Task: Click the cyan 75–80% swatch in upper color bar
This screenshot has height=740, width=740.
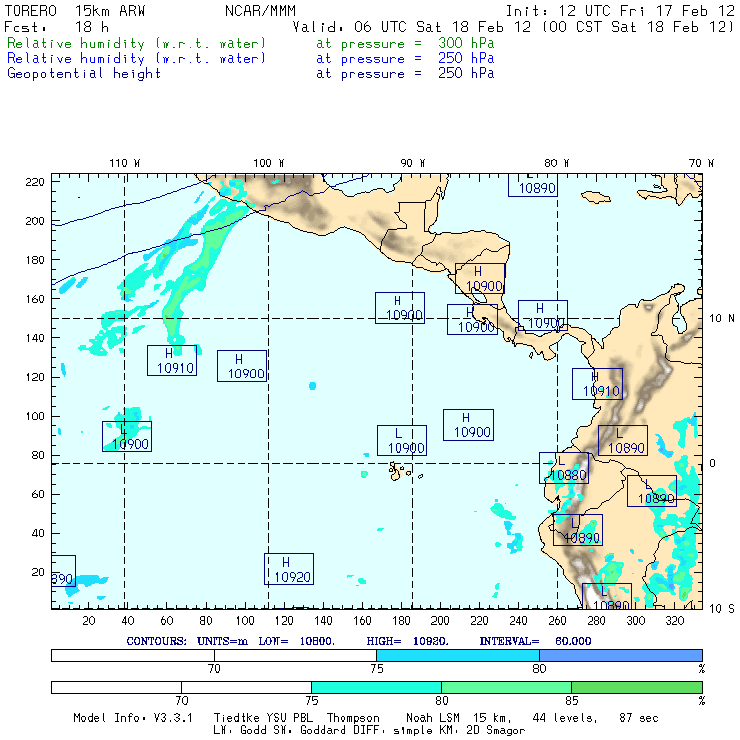Action: 458,655
